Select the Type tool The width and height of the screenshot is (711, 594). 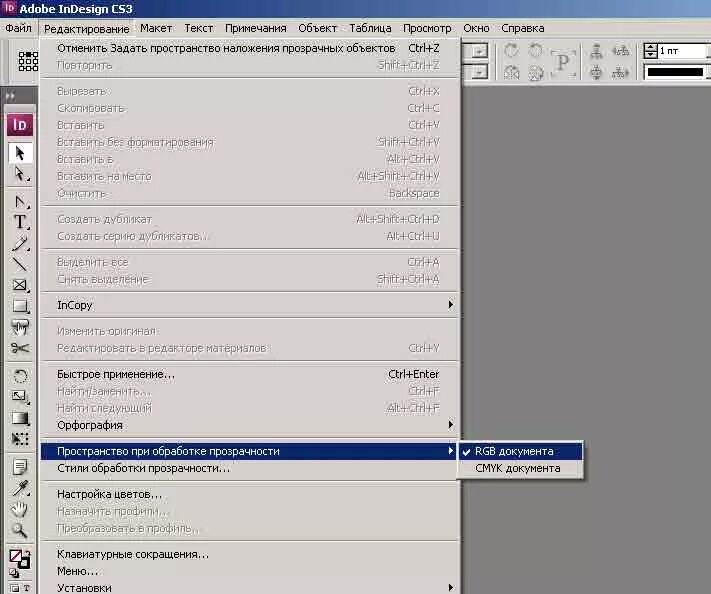[19, 222]
